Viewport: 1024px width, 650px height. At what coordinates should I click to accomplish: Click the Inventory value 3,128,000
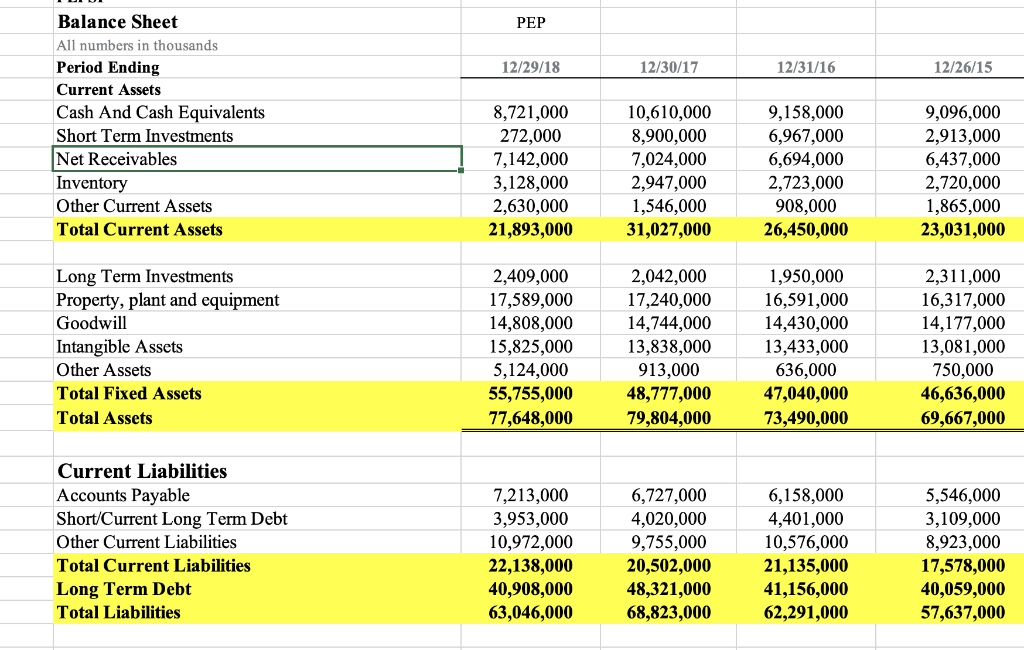click(x=529, y=182)
